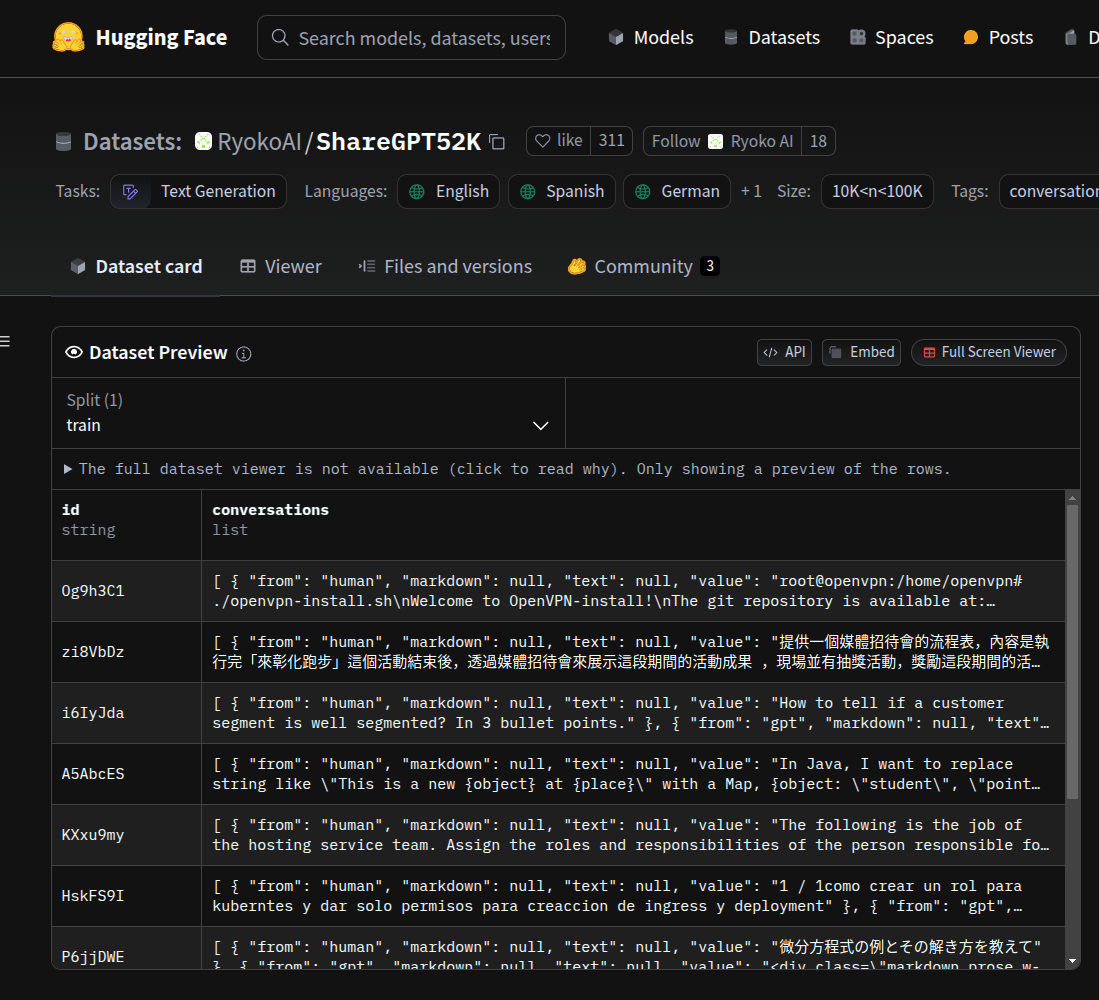The width and height of the screenshot is (1099, 1000).
Task: Click the Java replace string conversation cell
Action: (x=633, y=774)
